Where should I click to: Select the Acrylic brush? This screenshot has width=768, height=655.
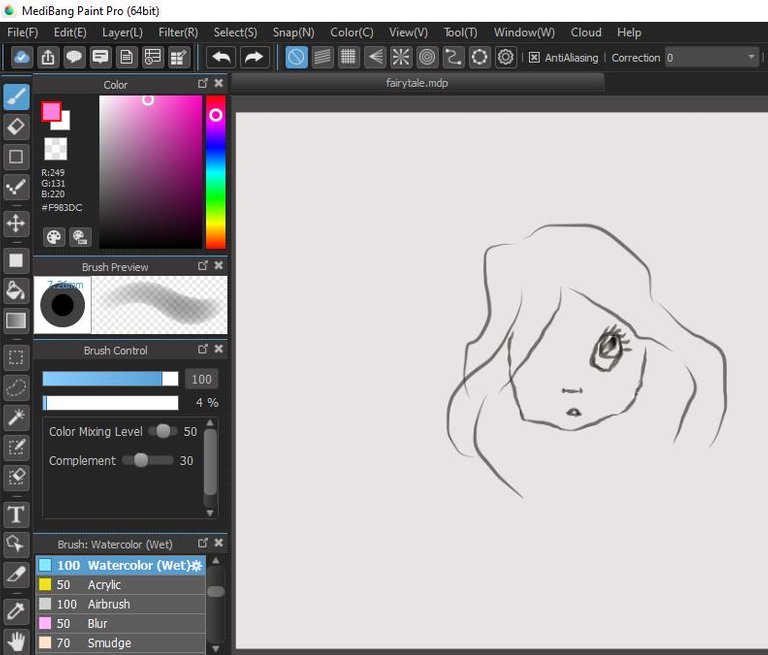coord(120,584)
